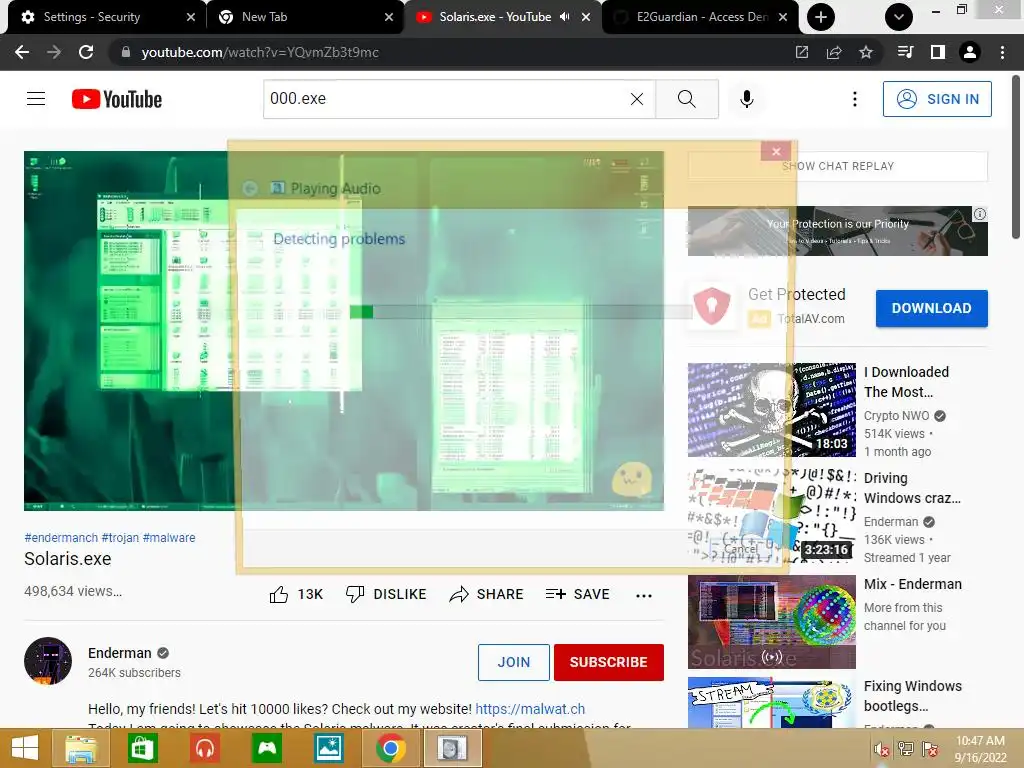1024x768 pixels.
Task: Click DISLIKE button
Action: [386, 594]
